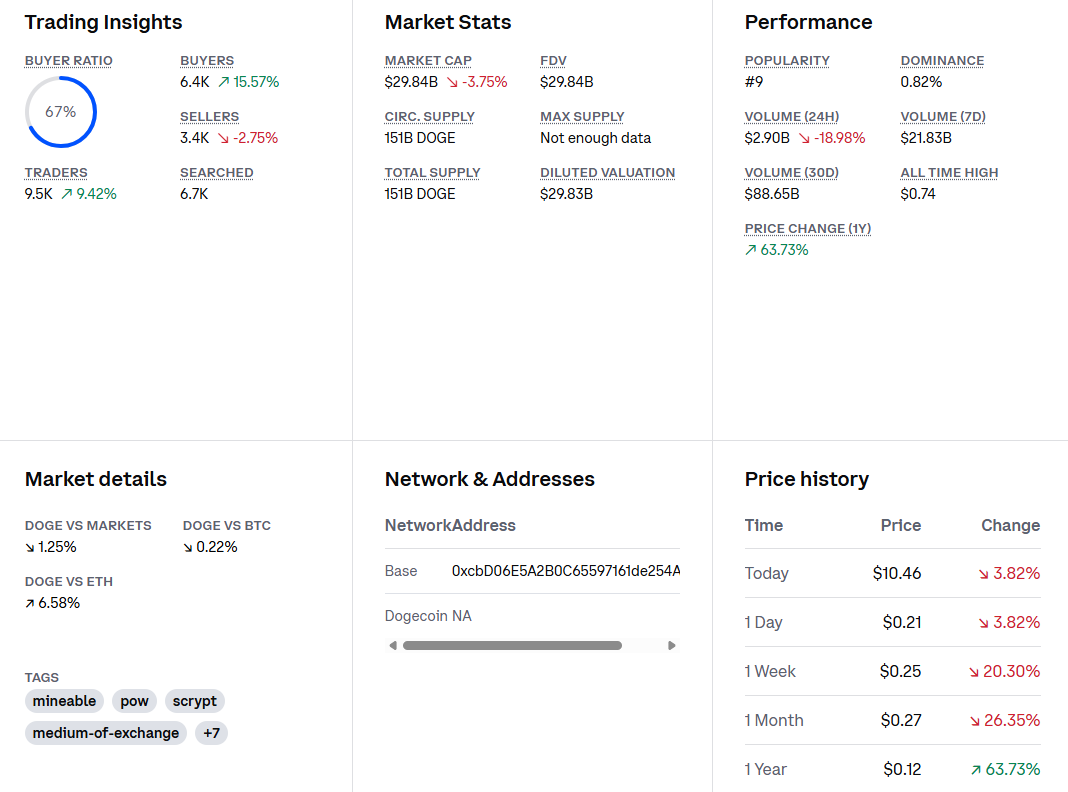Click the left scroll arrow under NetworkAddress
Image resolution: width=1068 pixels, height=792 pixels.
393,645
